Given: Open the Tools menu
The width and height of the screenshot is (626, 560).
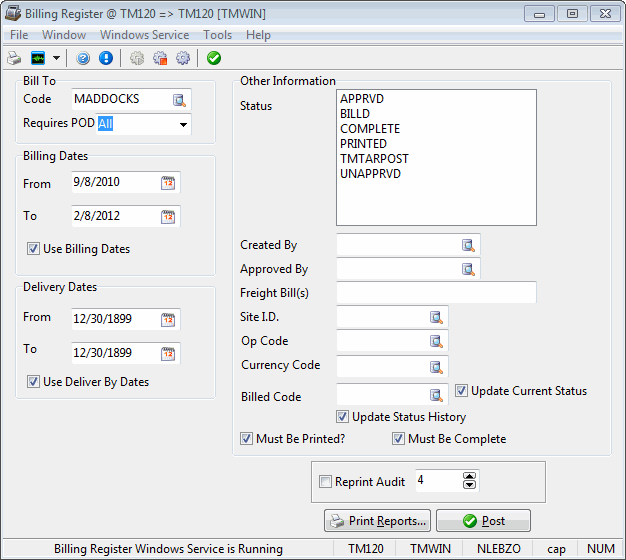Looking at the screenshot, I should coord(217,35).
